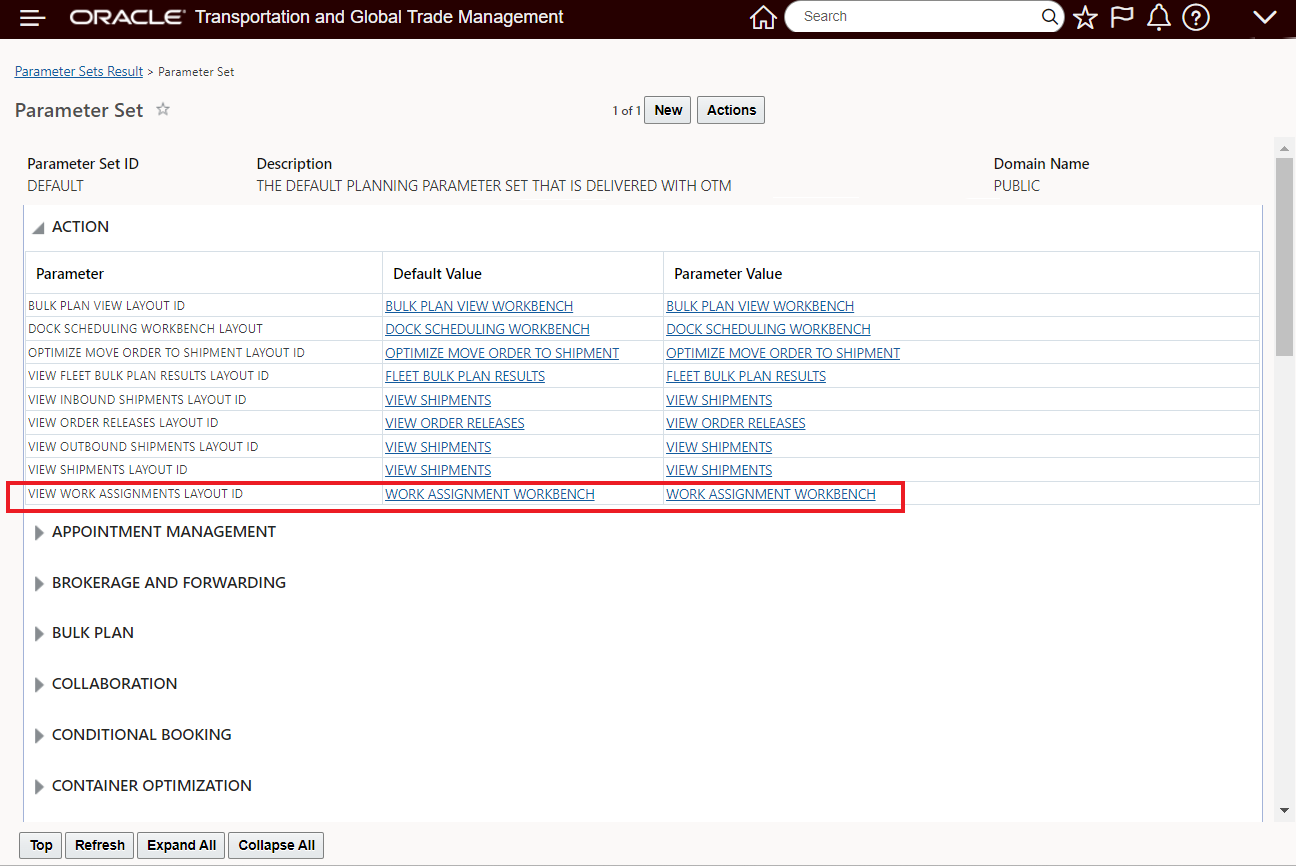Image resolution: width=1296 pixels, height=866 pixels.
Task: Open parameter value WORK ASSIGNMENT WORKBENCH link
Action: pyautogui.click(x=771, y=494)
